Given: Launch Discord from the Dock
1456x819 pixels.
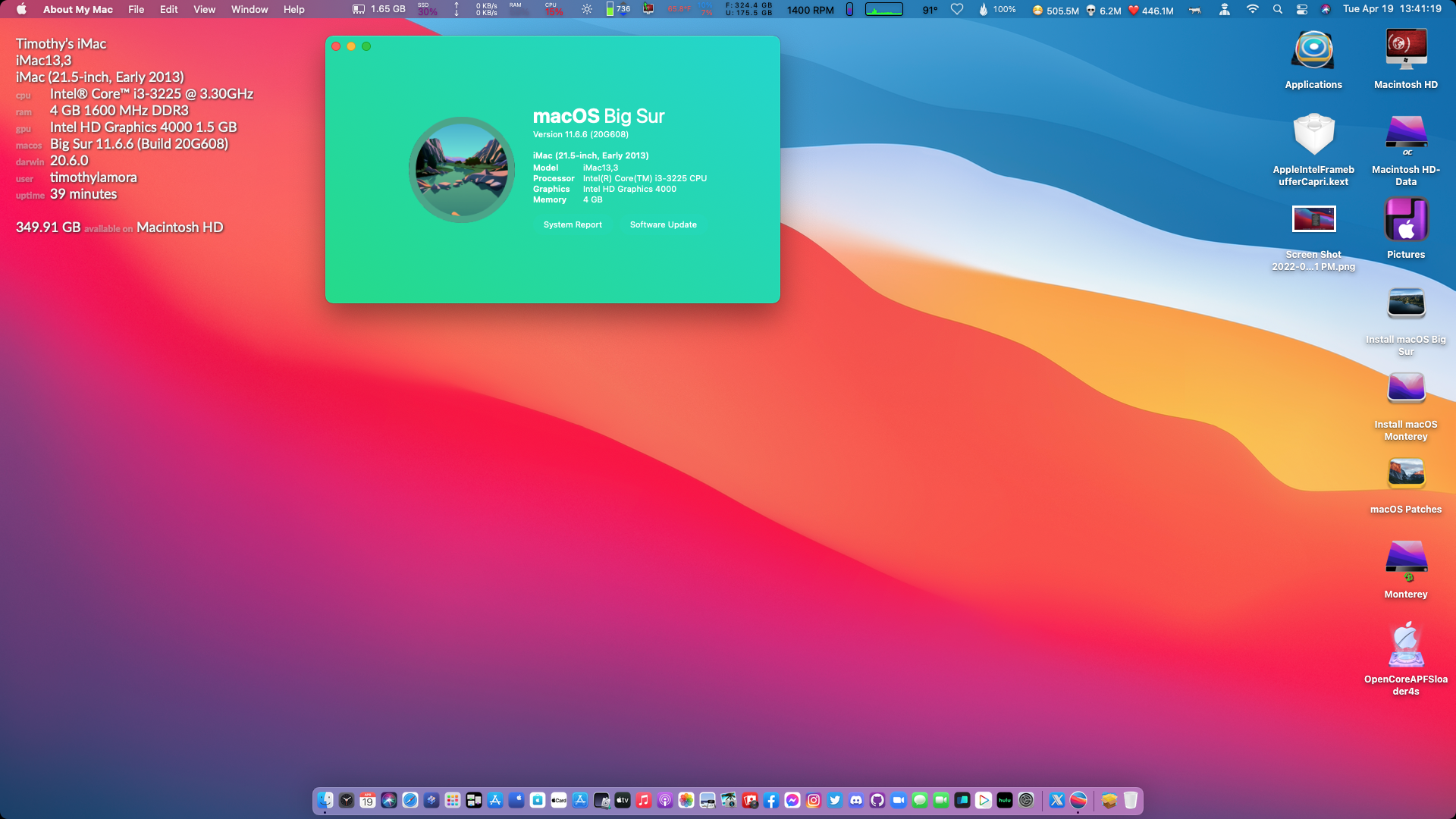Looking at the screenshot, I should 856,800.
